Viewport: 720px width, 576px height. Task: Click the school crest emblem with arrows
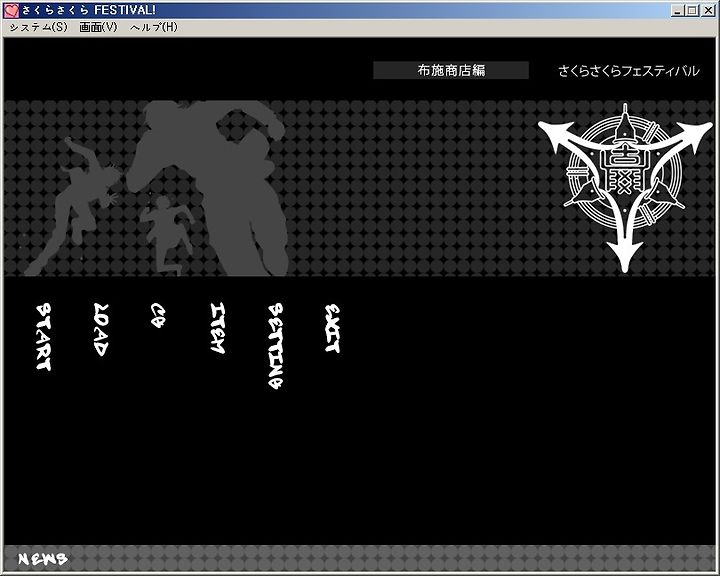(624, 188)
